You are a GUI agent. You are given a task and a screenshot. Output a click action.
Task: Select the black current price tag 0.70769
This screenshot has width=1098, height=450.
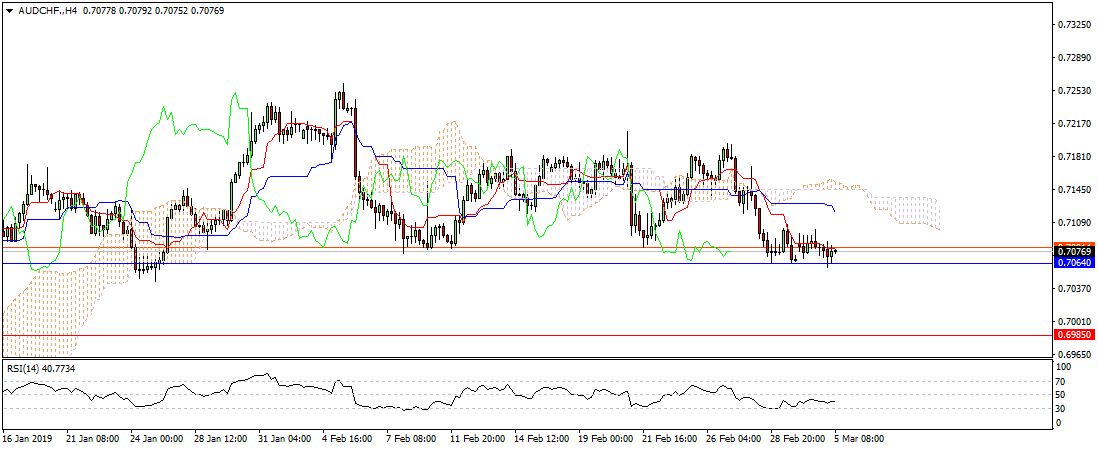click(1075, 251)
